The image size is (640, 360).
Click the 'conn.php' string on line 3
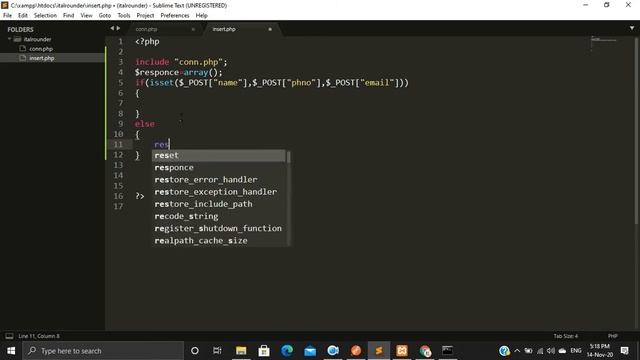(x=198, y=62)
